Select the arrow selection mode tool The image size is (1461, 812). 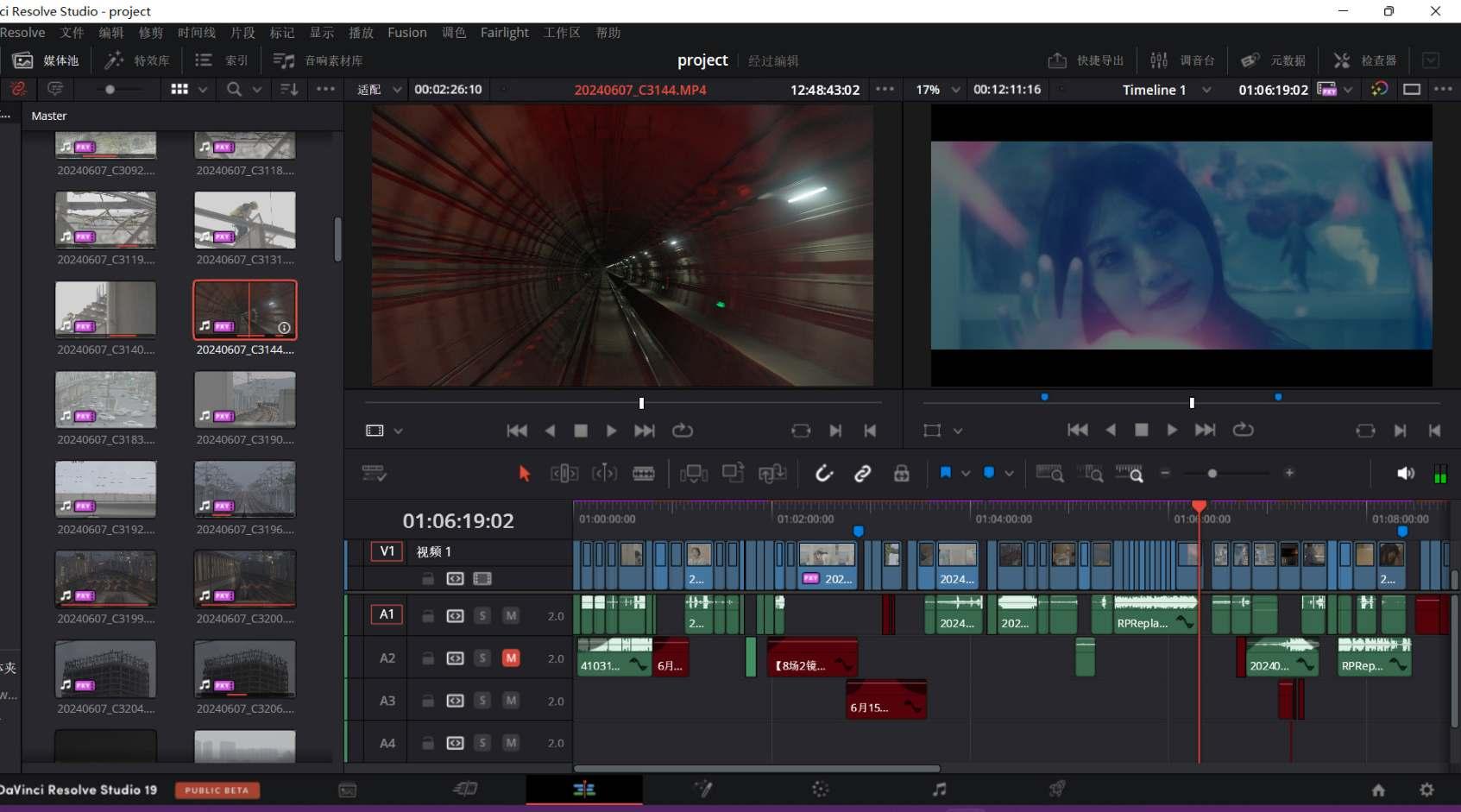click(x=524, y=473)
